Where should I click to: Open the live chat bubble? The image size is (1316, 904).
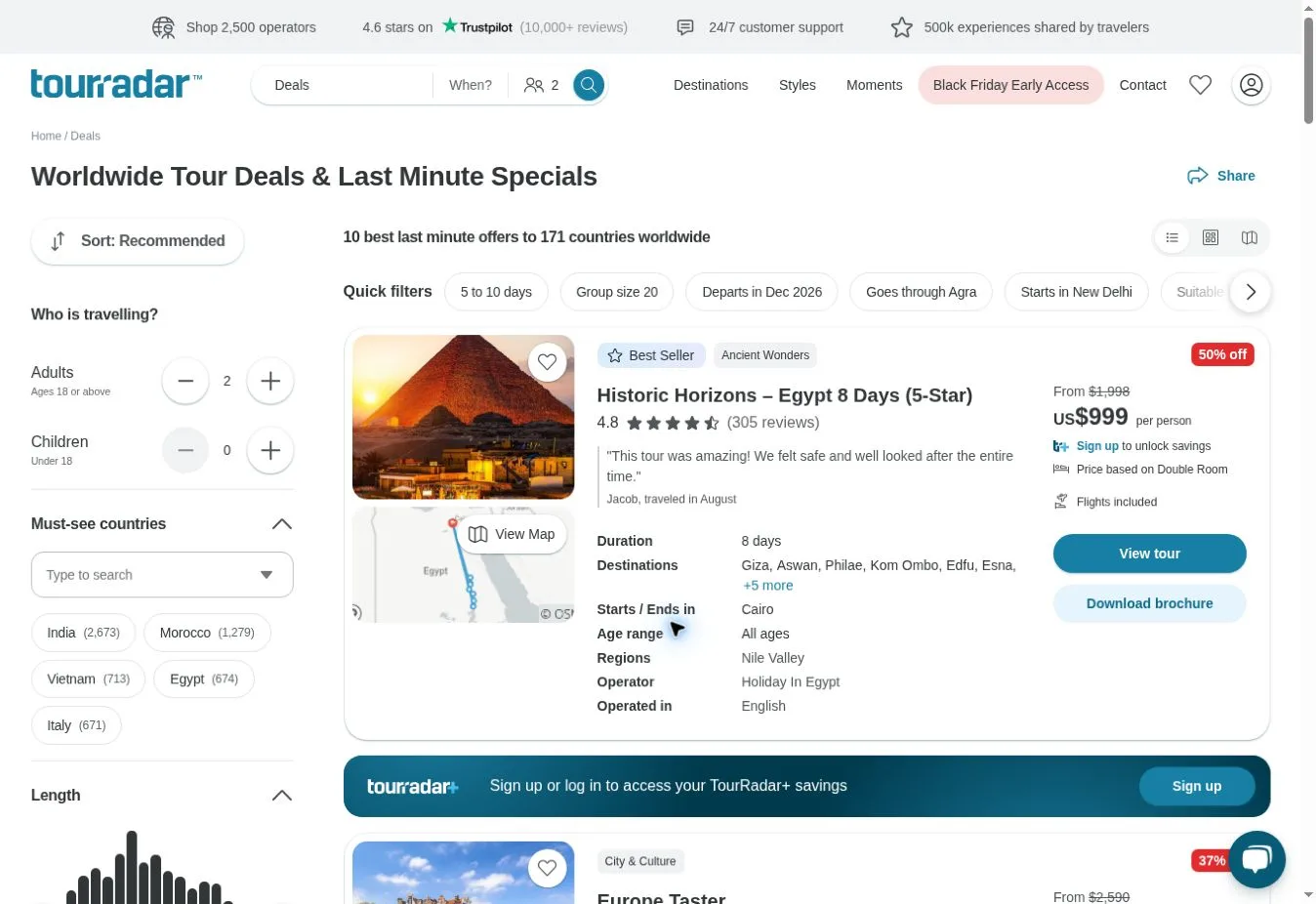[x=1256, y=859]
